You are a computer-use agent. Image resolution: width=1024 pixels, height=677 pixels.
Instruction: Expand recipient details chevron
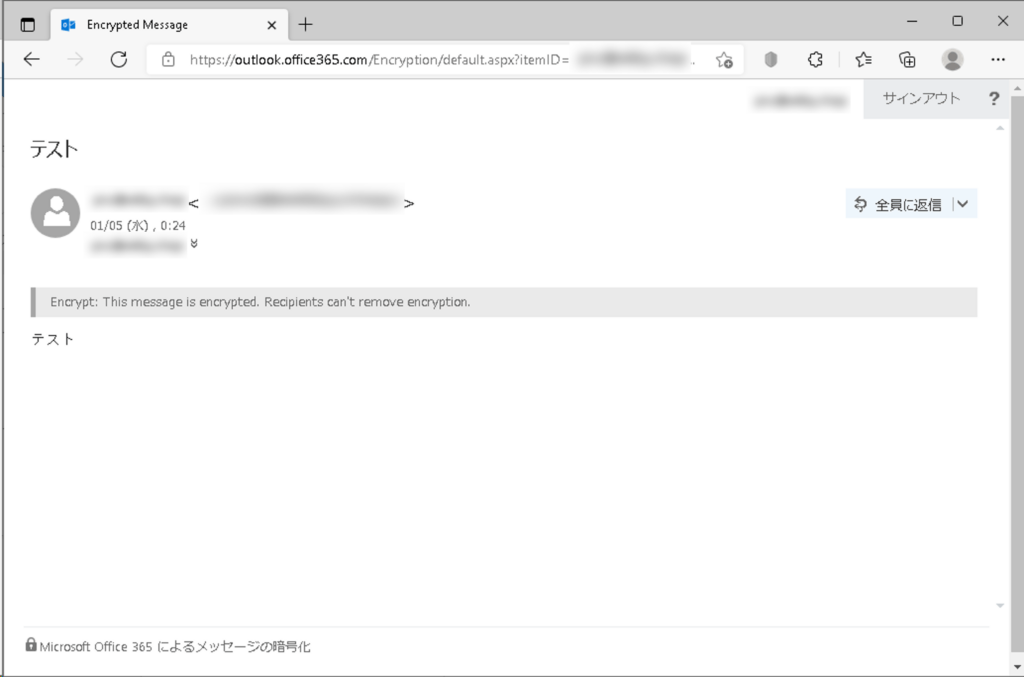click(x=194, y=244)
